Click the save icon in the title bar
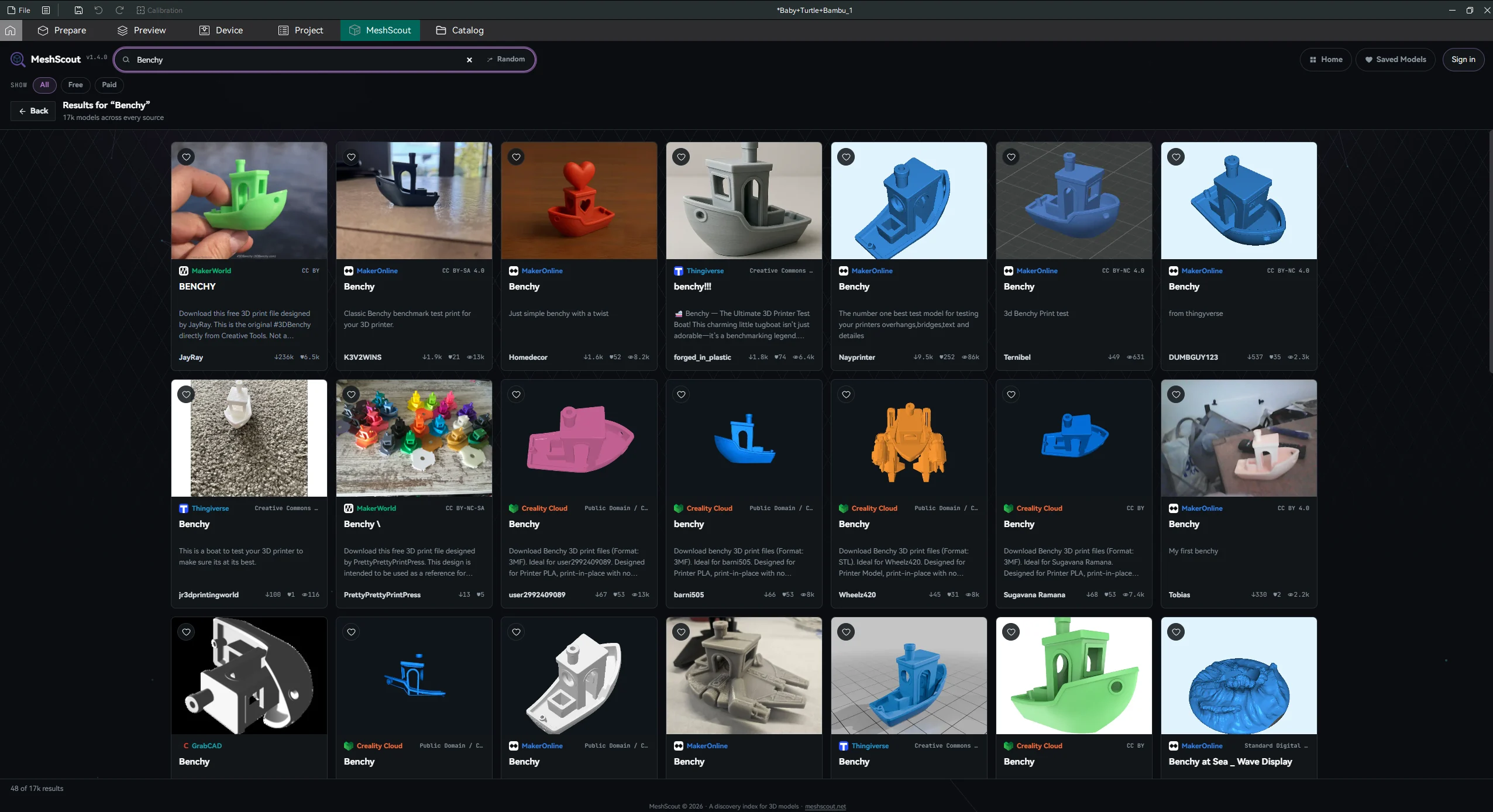 click(78, 10)
